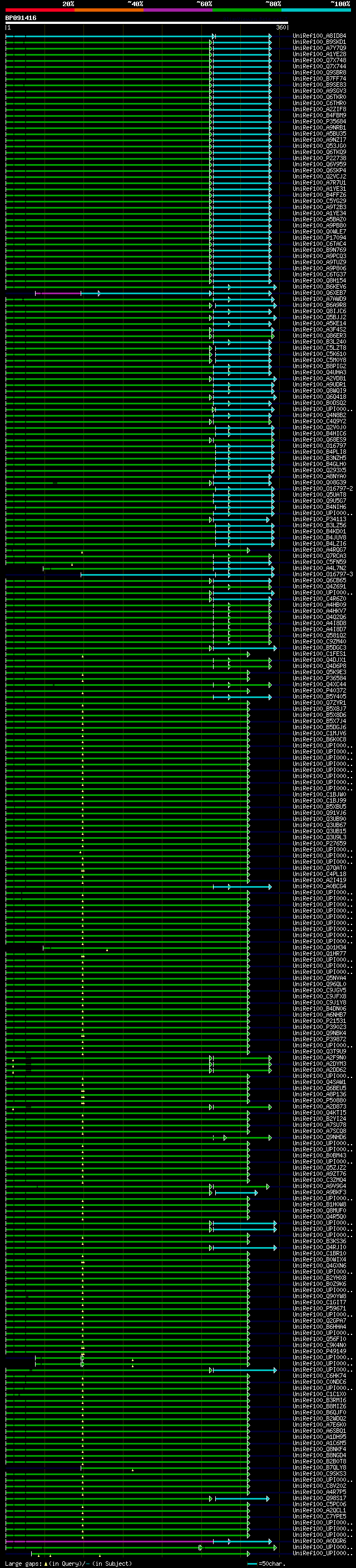The width and height of the screenshot is (356, 1568).
Task: Select hit label UniRef100_Q8IJC6
Action: coord(319,311)
